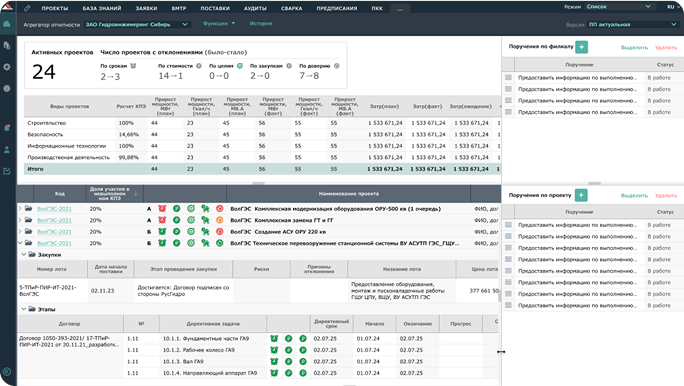Open ЗАО Гидроинжиниринг Сибирь company dropdown
Viewport: 684px width, 386px height.
tap(137, 24)
